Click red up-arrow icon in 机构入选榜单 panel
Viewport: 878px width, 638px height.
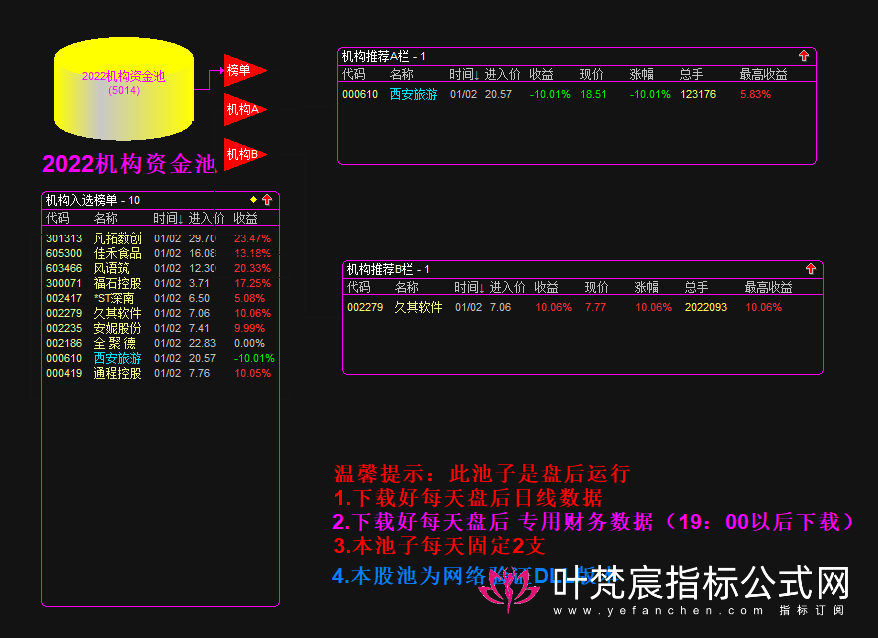[x=267, y=200]
